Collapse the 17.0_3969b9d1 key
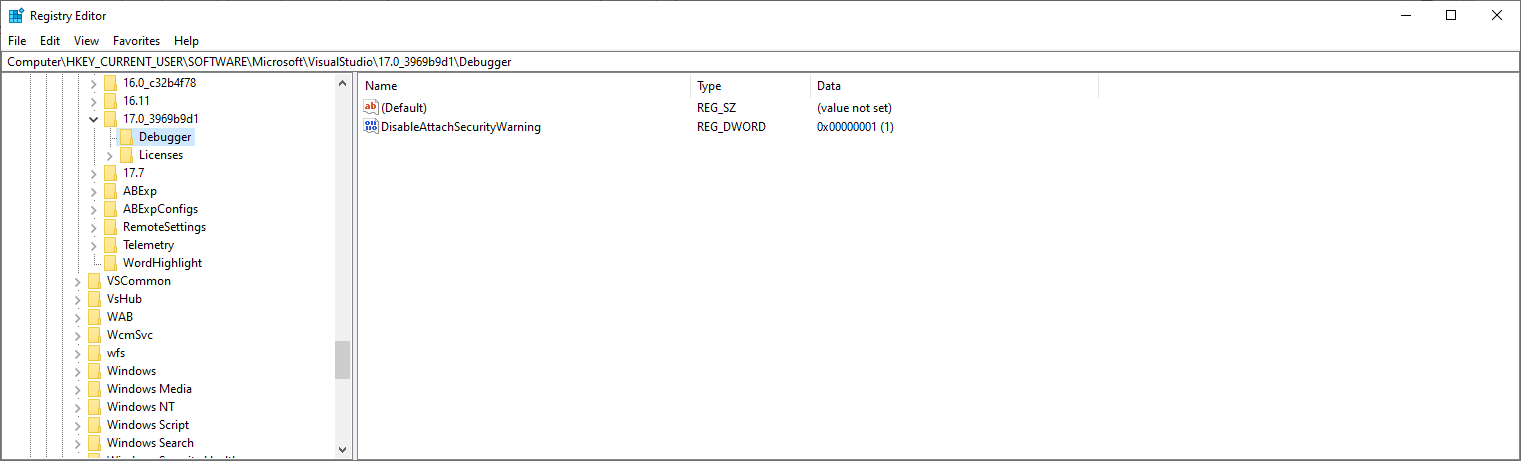Image resolution: width=1521 pixels, height=461 pixels. 94,119
